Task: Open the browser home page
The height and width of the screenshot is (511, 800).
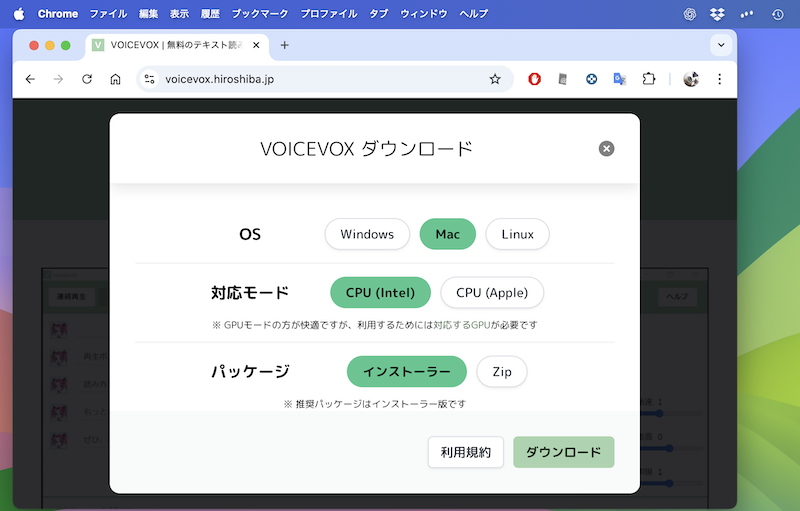Action: (x=116, y=79)
